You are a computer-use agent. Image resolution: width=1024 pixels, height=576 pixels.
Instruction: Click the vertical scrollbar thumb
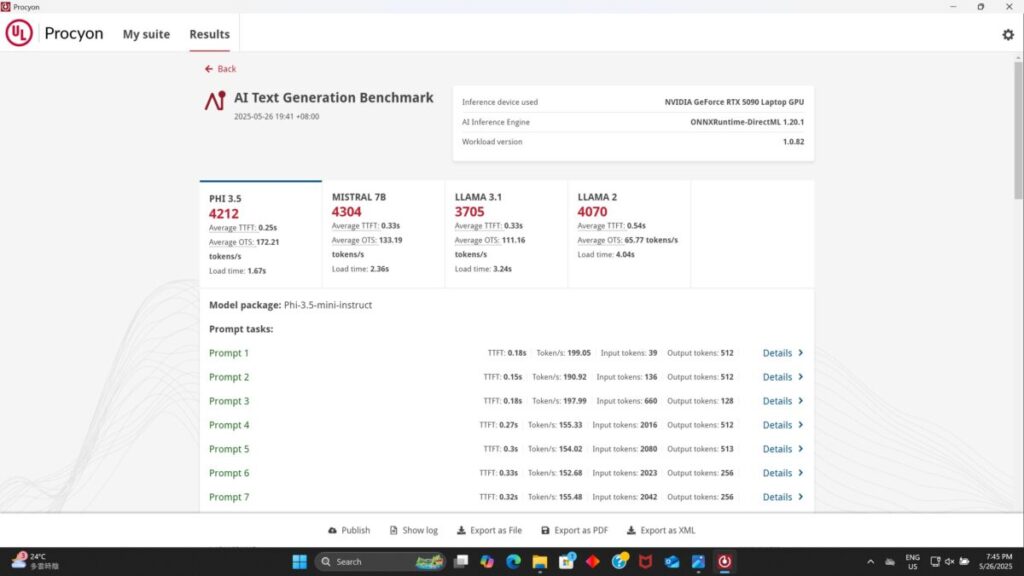[x=1018, y=131]
